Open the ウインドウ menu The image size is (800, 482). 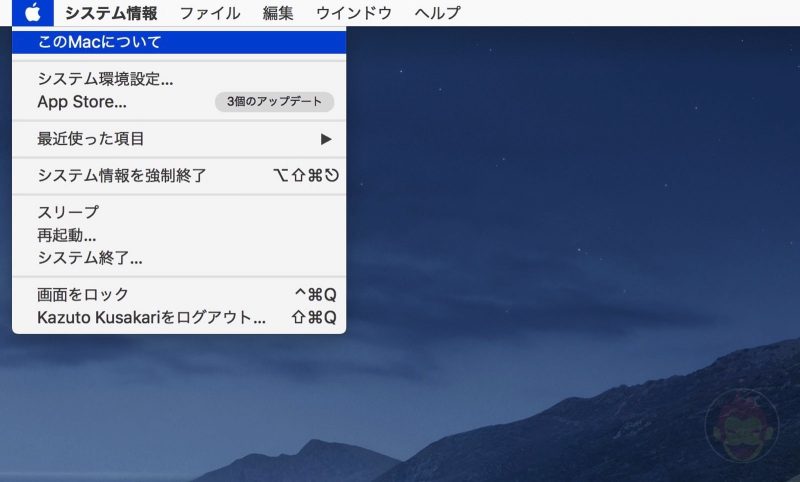tap(354, 13)
